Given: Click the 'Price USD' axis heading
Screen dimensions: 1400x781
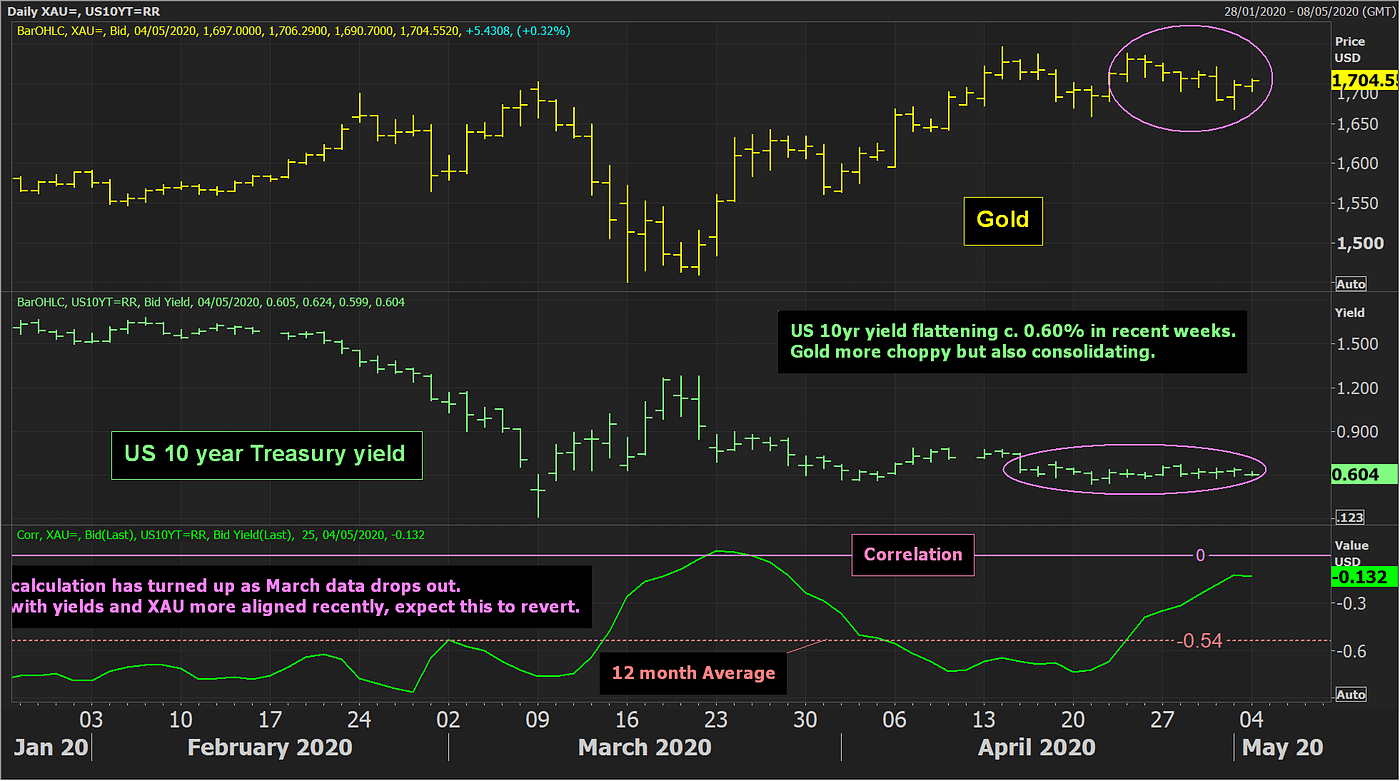Looking at the screenshot, I should (x=1350, y=50).
